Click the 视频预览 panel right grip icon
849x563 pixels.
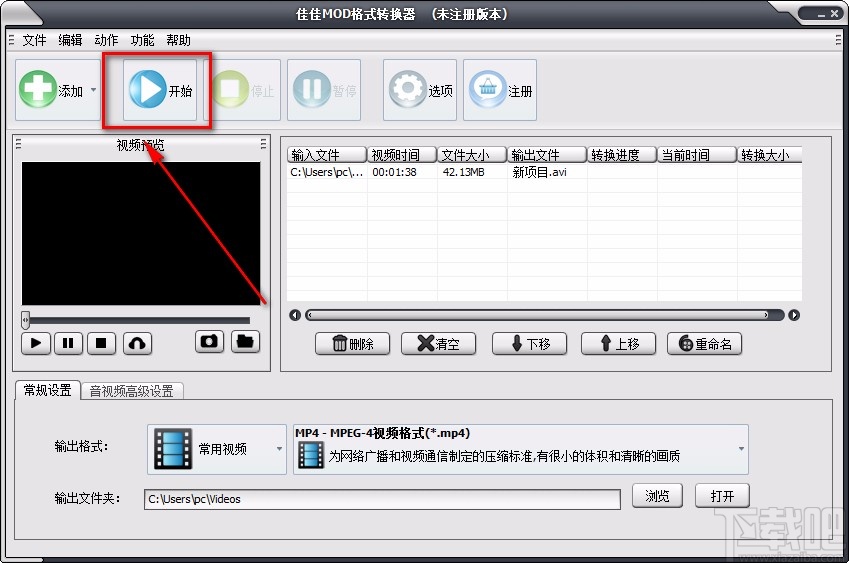pos(263,143)
